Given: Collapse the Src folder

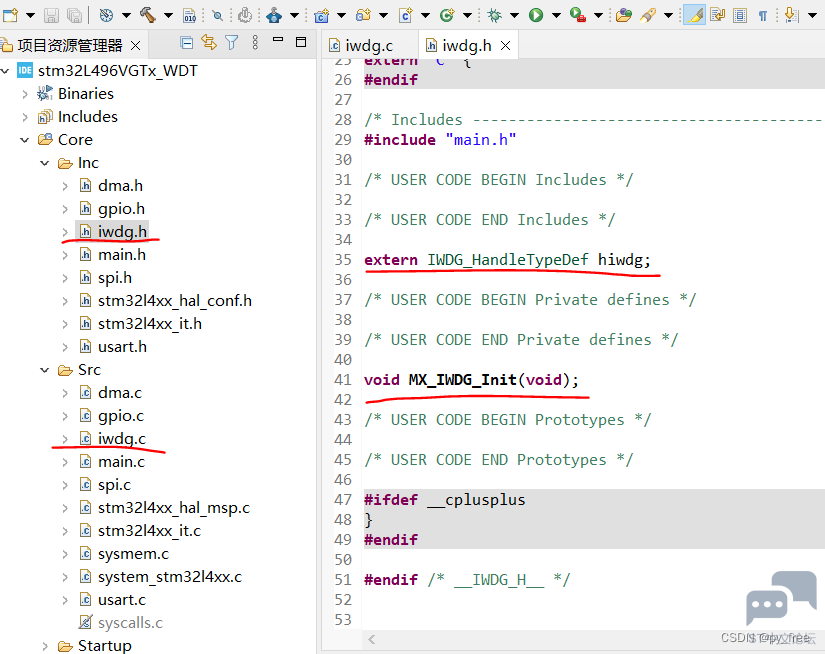Looking at the screenshot, I should click(x=45, y=370).
